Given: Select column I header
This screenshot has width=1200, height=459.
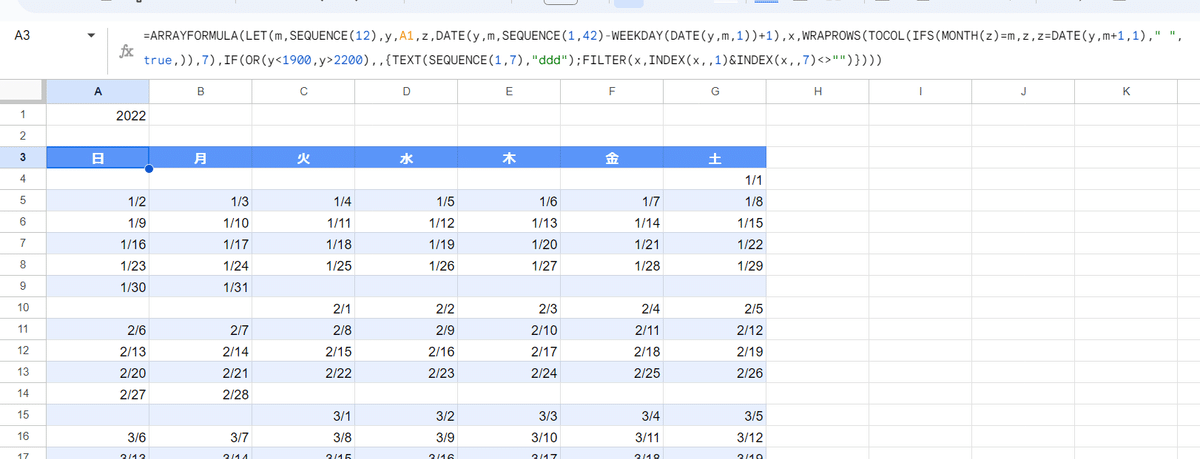Looking at the screenshot, I should [920, 91].
